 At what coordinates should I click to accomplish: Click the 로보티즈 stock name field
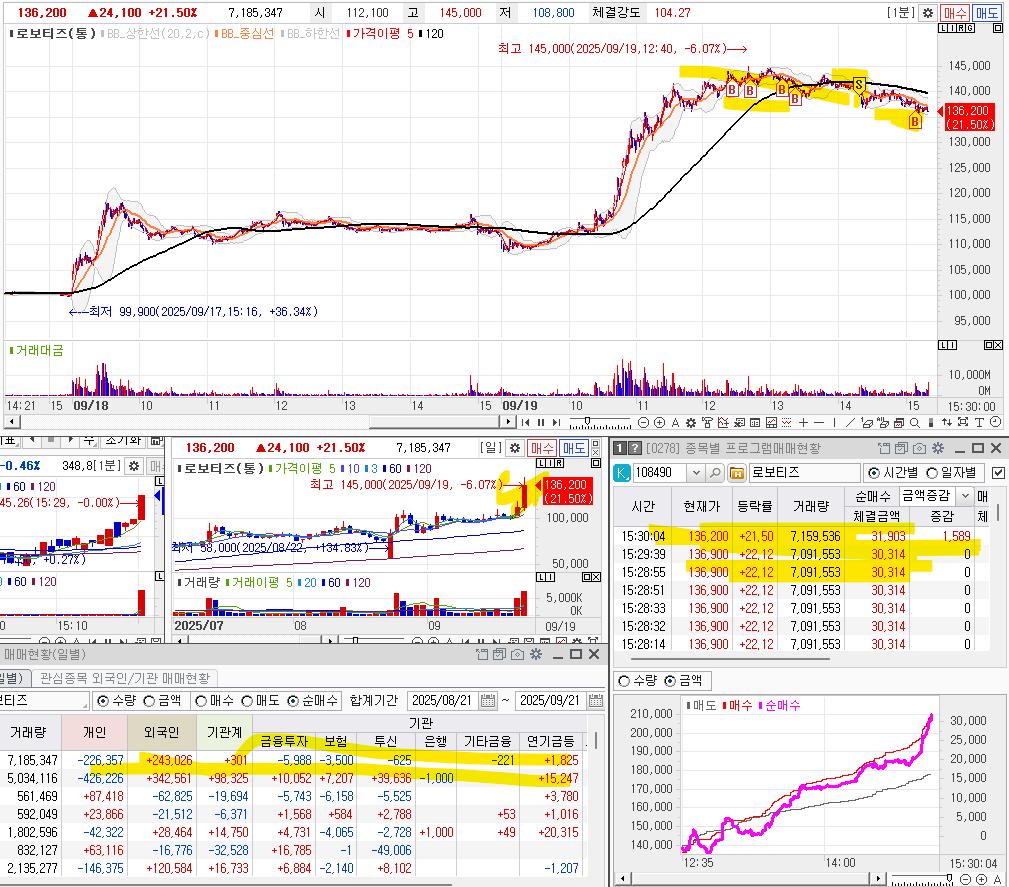click(804, 473)
